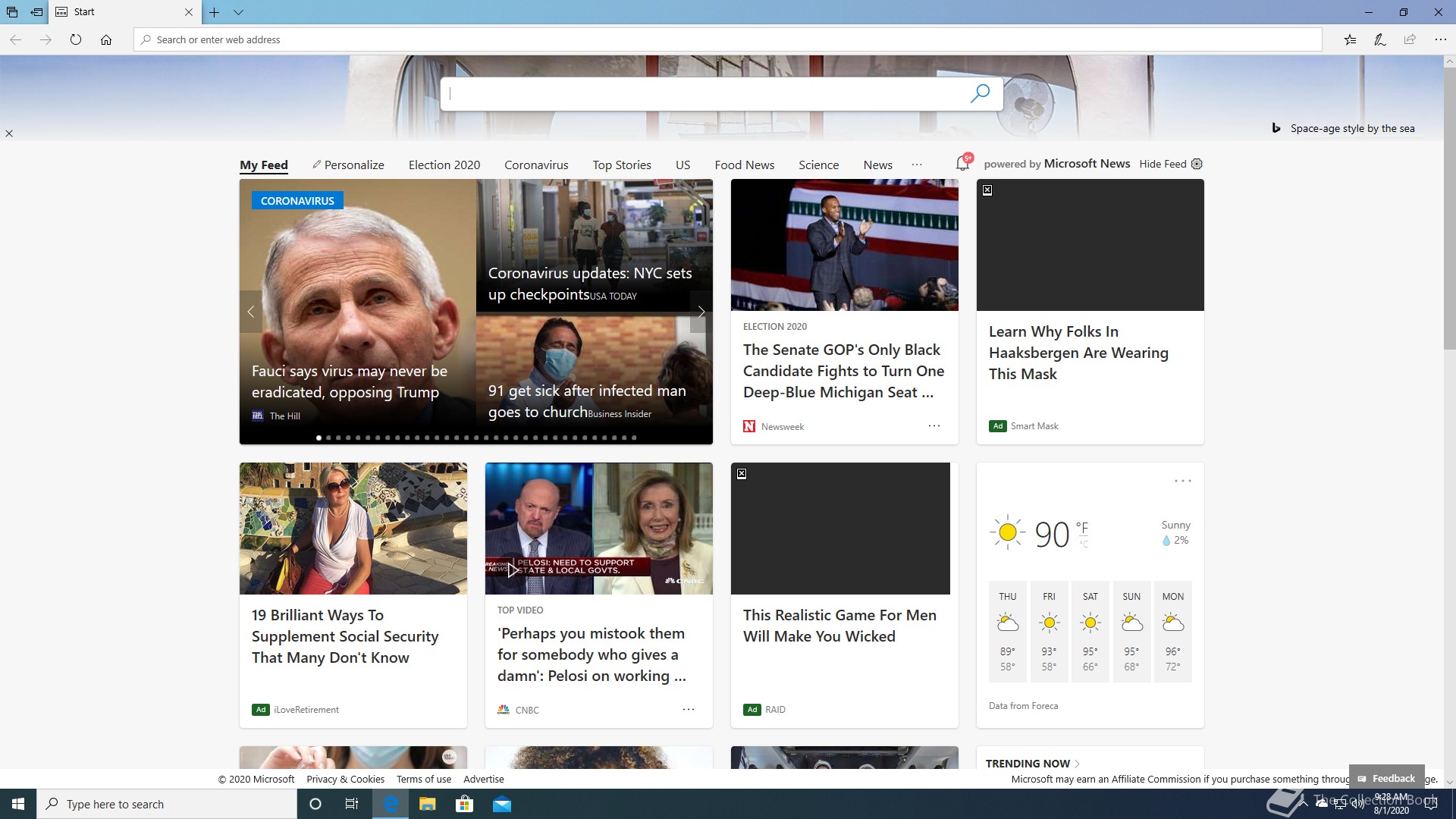
Task: Click the browser address bar
Action: point(728,39)
